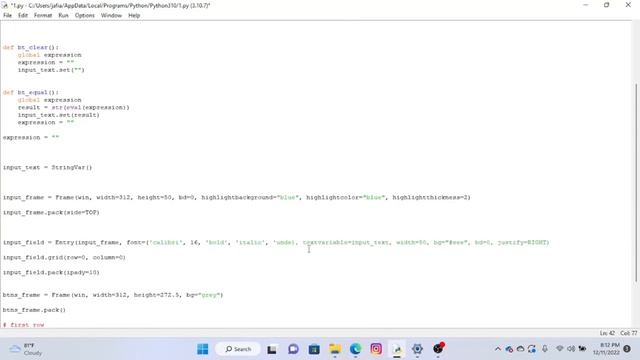Click the battery status icon

click(582, 349)
